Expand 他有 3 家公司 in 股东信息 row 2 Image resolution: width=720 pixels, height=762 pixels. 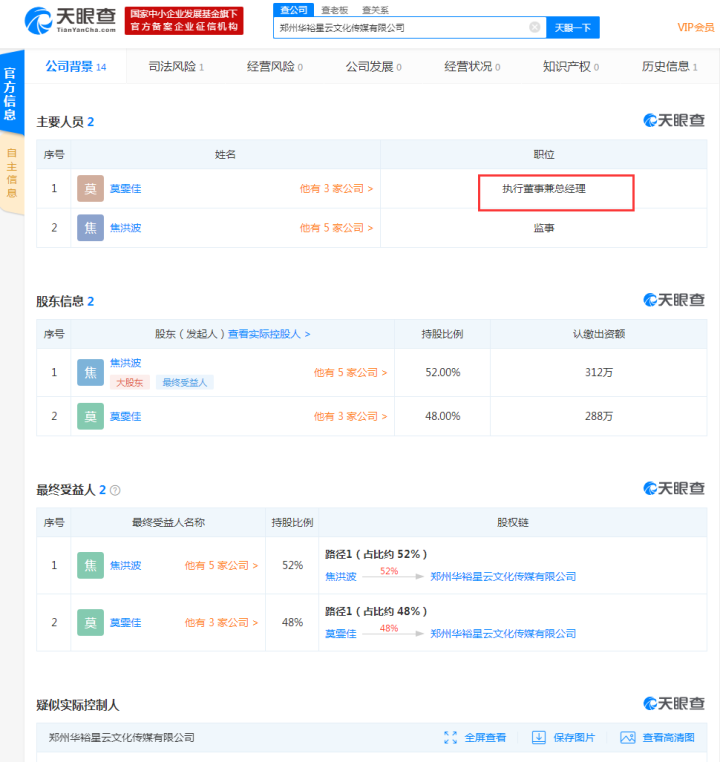coord(350,416)
